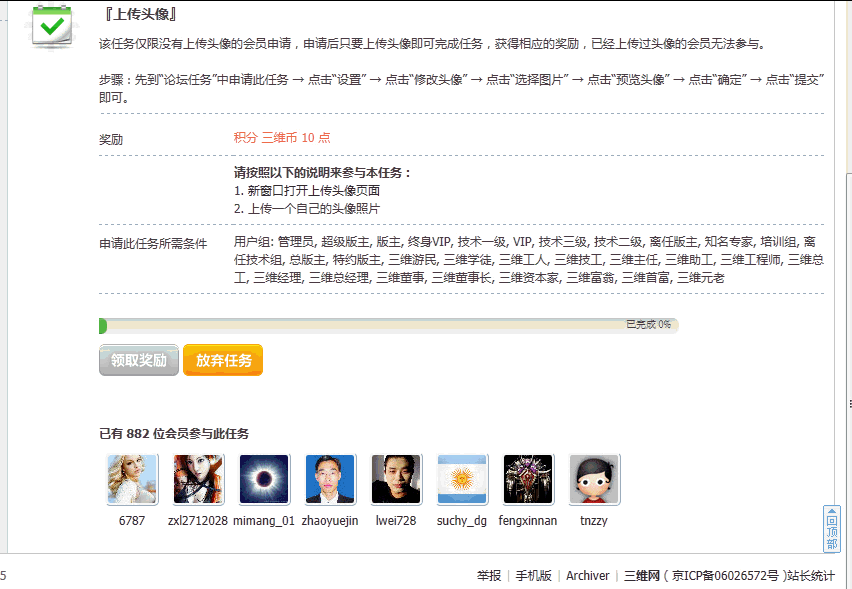Click the 奖励 label
The height and width of the screenshot is (589, 852).
coord(111,140)
